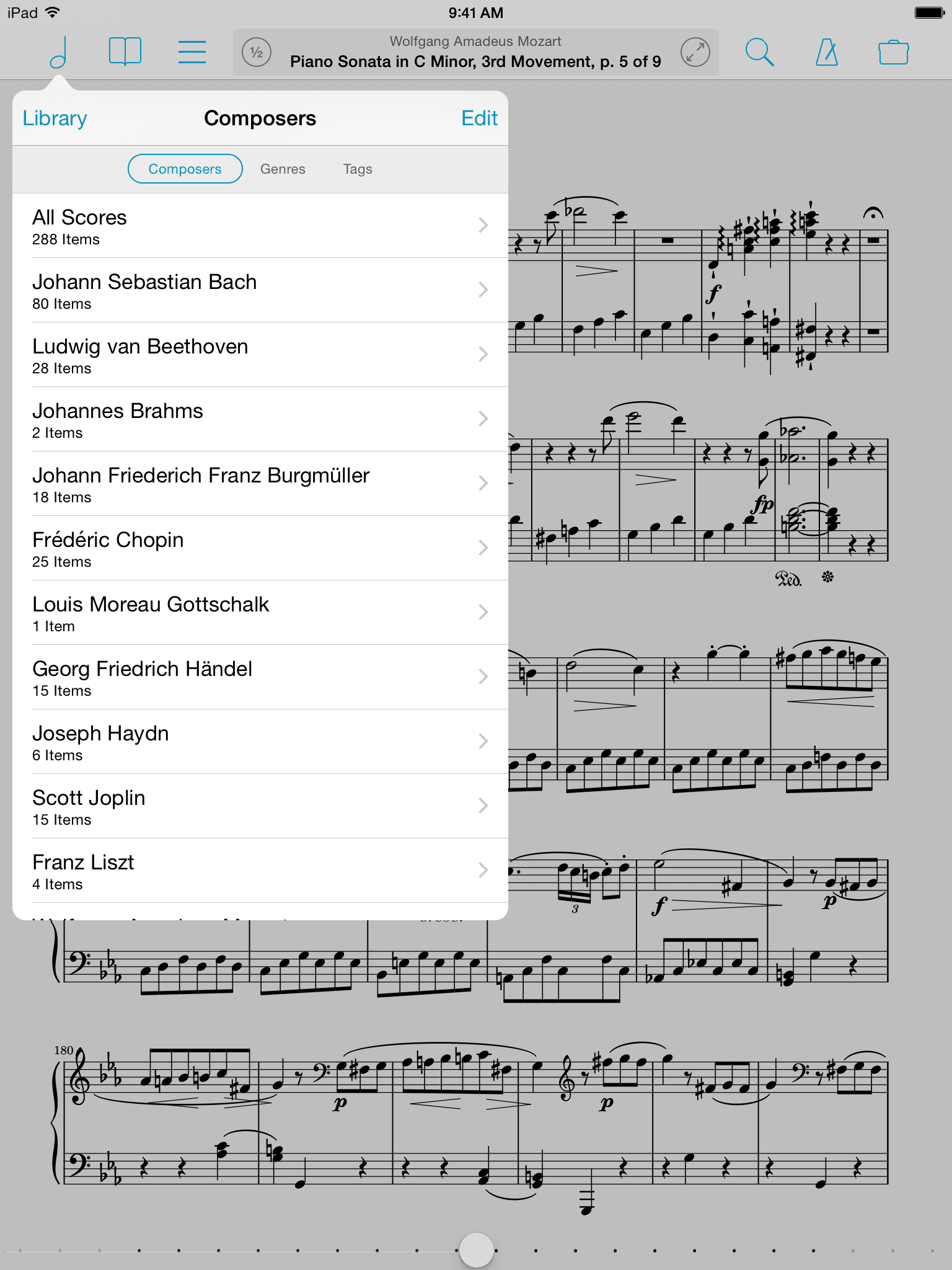Go back to Library

click(55, 118)
